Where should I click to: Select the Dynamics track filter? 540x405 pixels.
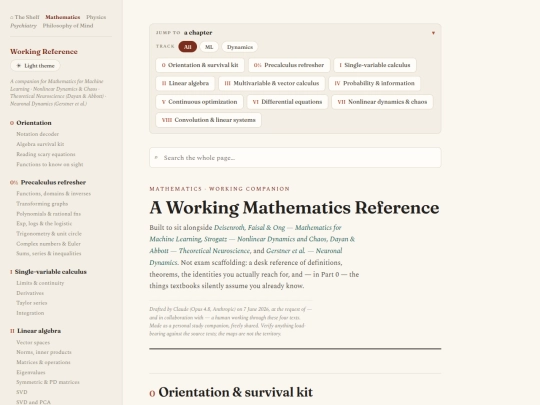(240, 47)
